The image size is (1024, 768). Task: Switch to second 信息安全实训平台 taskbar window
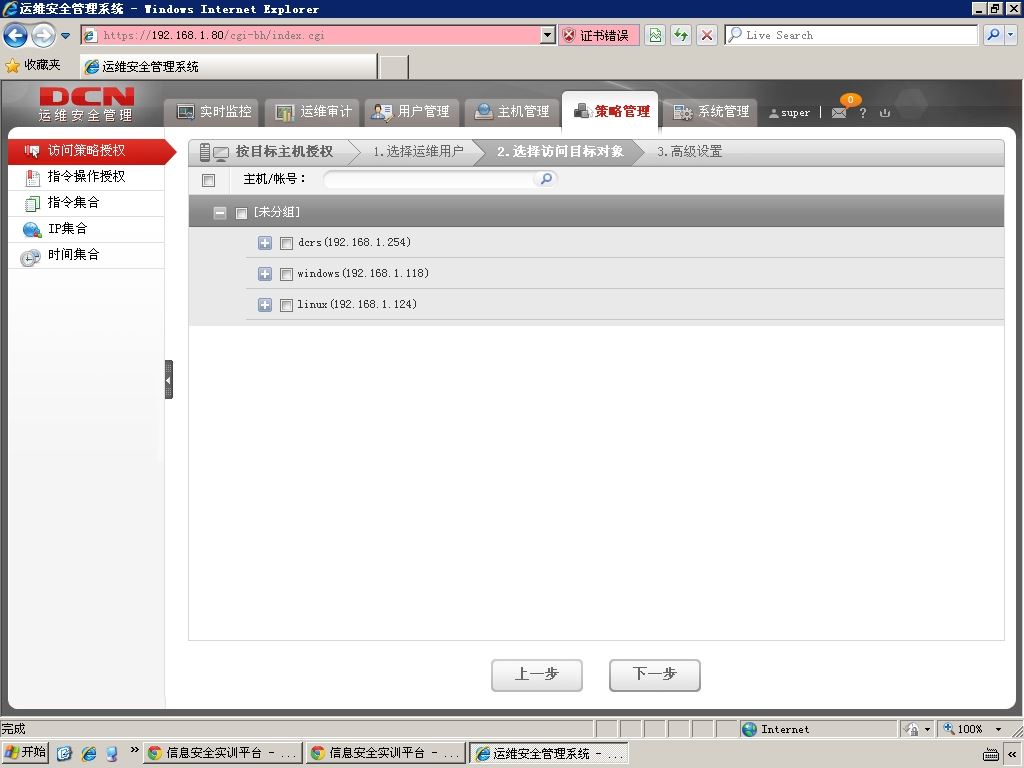click(385, 753)
